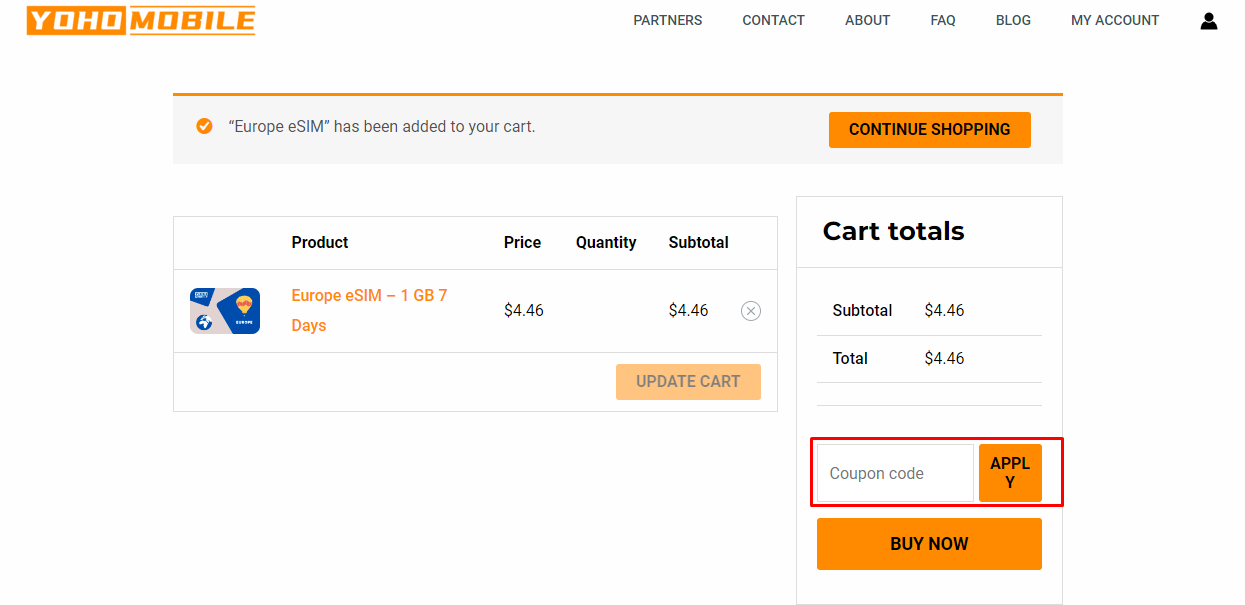The height and width of the screenshot is (605, 1245).
Task: Remove Europe eSIM item with the X icon
Action: (751, 311)
